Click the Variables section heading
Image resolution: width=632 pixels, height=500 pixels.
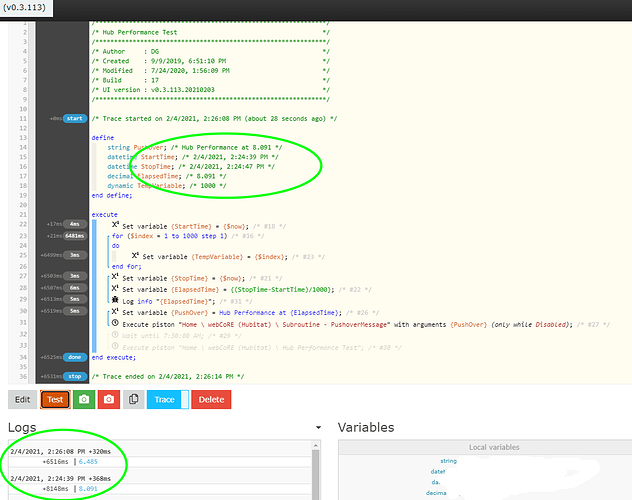(366, 427)
